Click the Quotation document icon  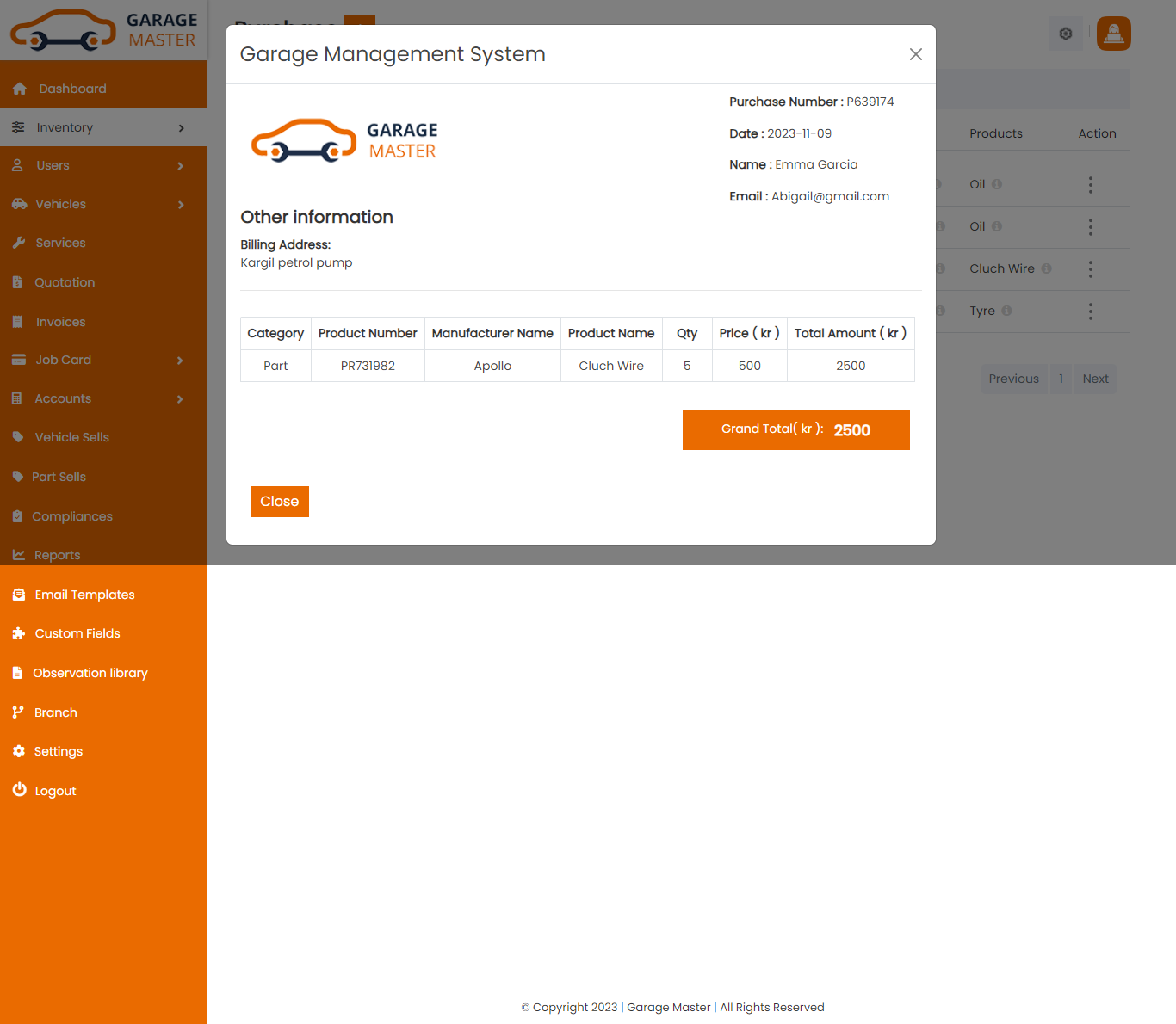coord(17,282)
